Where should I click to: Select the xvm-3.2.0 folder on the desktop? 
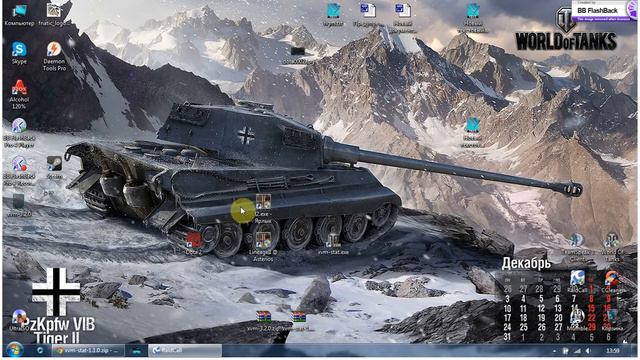coord(19,205)
